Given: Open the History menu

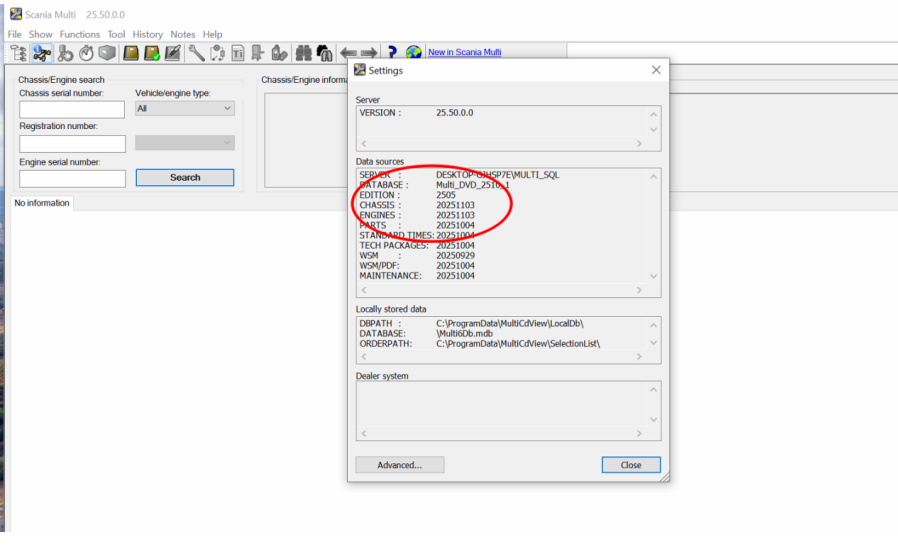Looking at the screenshot, I should [147, 34].
